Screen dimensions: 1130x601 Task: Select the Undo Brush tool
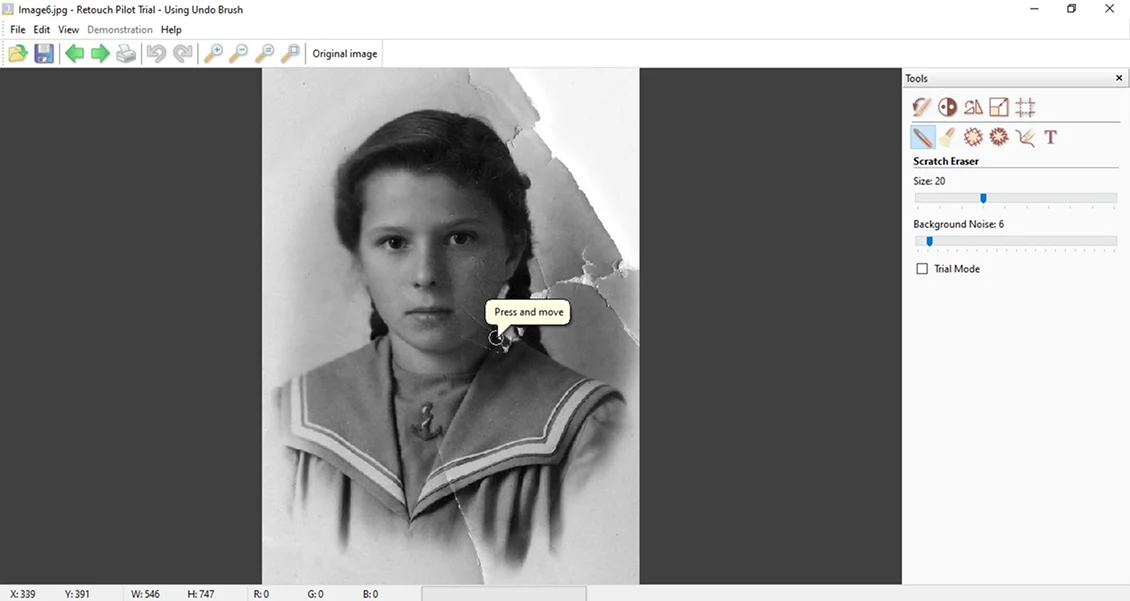coord(921,106)
